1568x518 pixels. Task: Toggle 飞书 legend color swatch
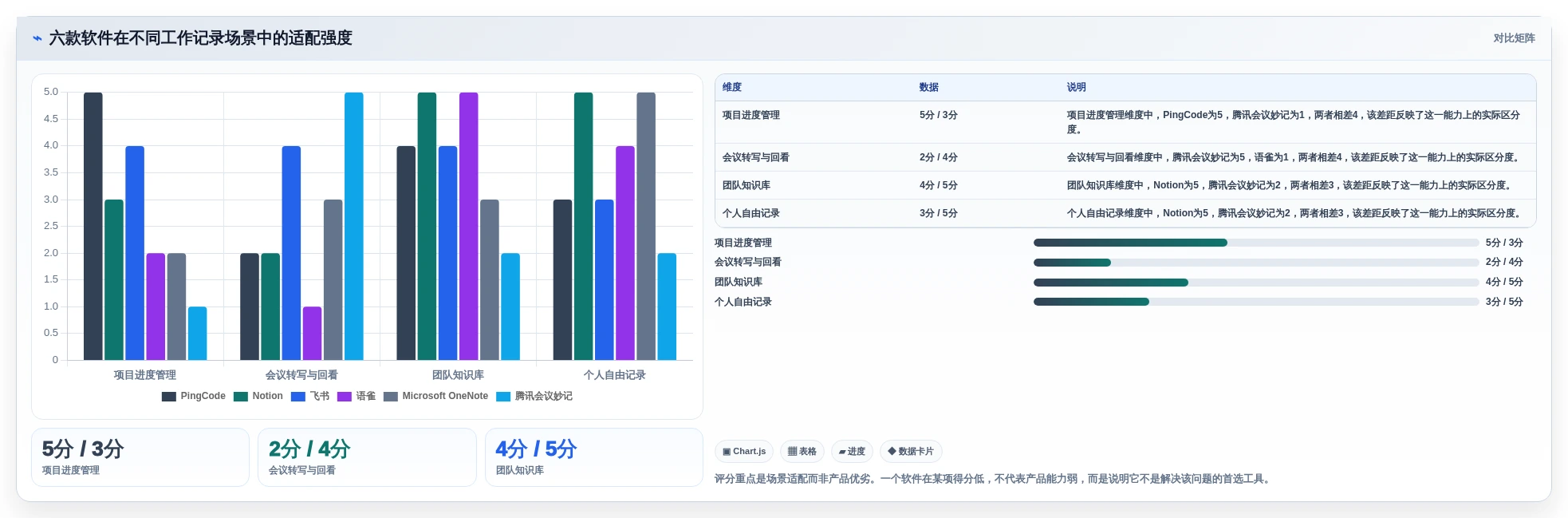[x=298, y=397]
